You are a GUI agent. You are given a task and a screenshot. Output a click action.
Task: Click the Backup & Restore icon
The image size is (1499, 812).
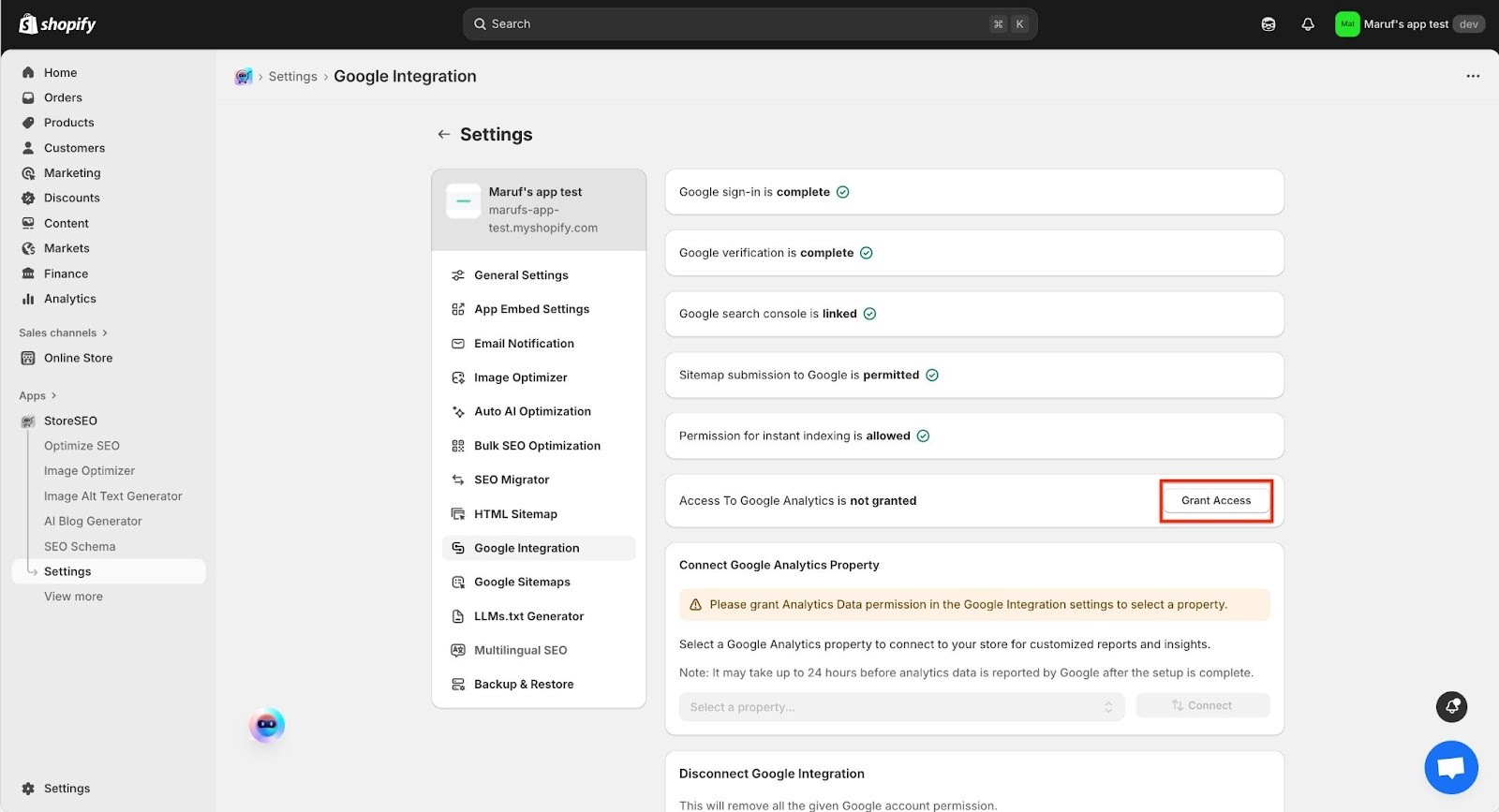[458, 685]
